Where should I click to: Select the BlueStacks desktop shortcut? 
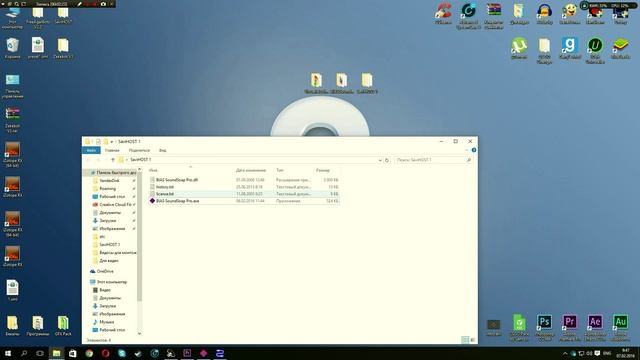620,48
